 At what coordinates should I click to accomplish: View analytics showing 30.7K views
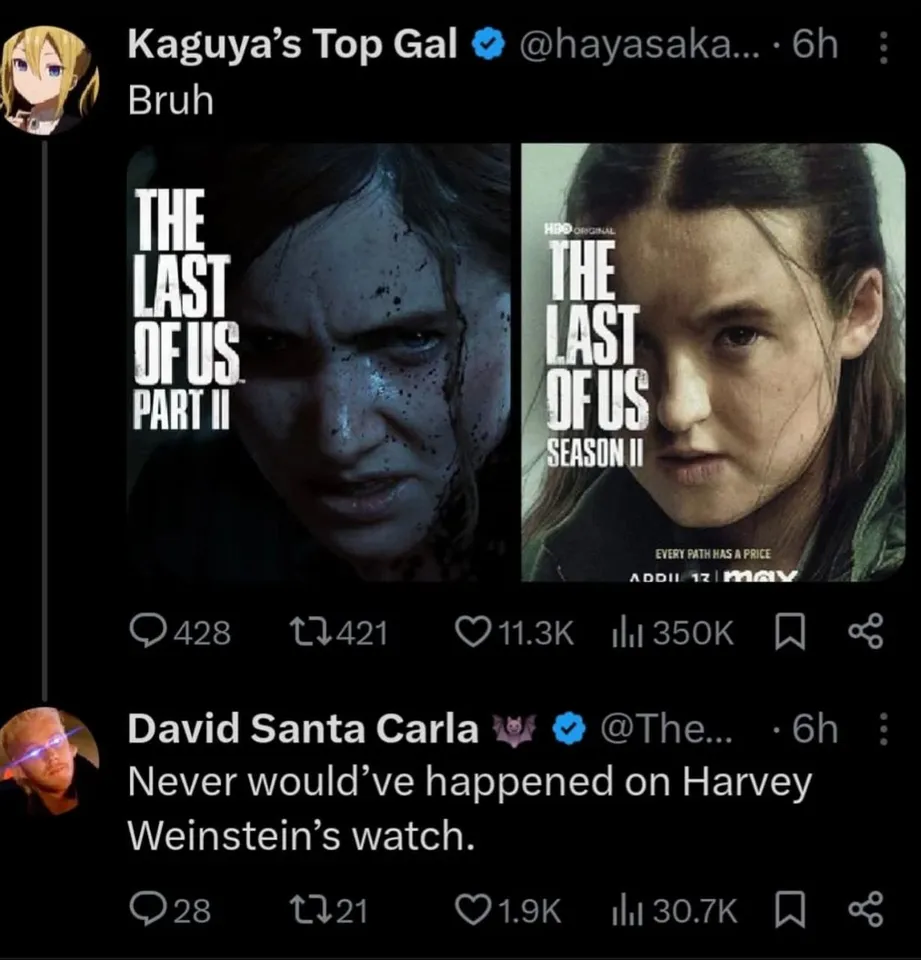click(627, 909)
